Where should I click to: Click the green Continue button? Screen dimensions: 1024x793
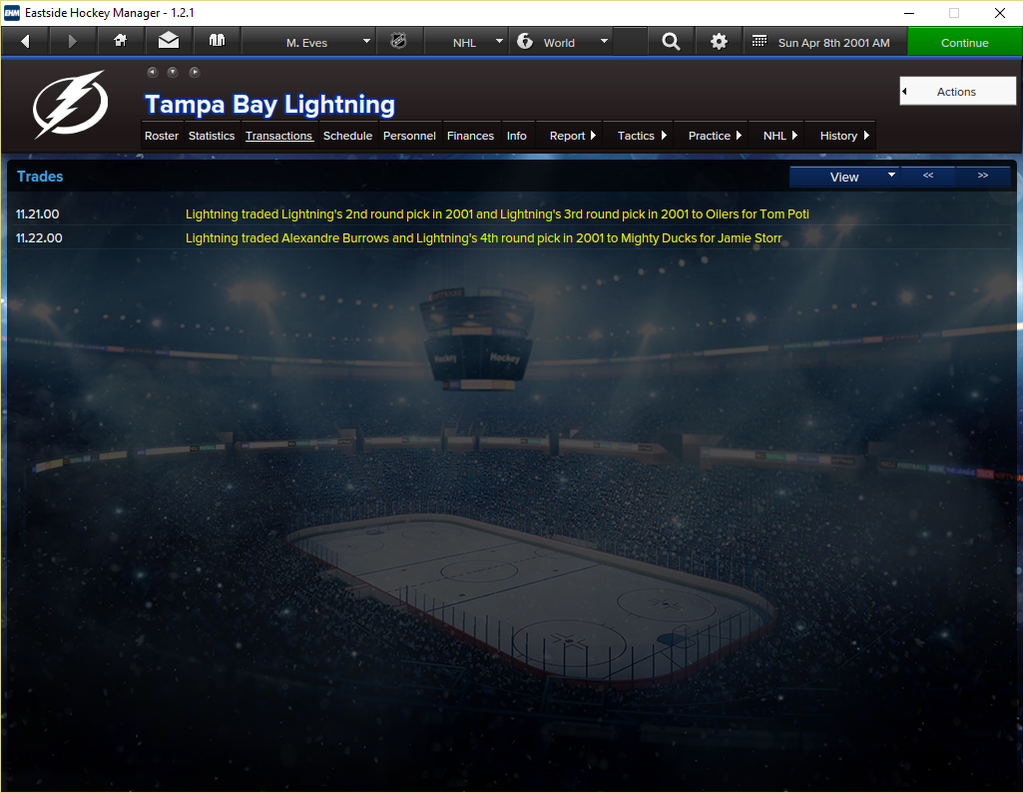point(964,42)
